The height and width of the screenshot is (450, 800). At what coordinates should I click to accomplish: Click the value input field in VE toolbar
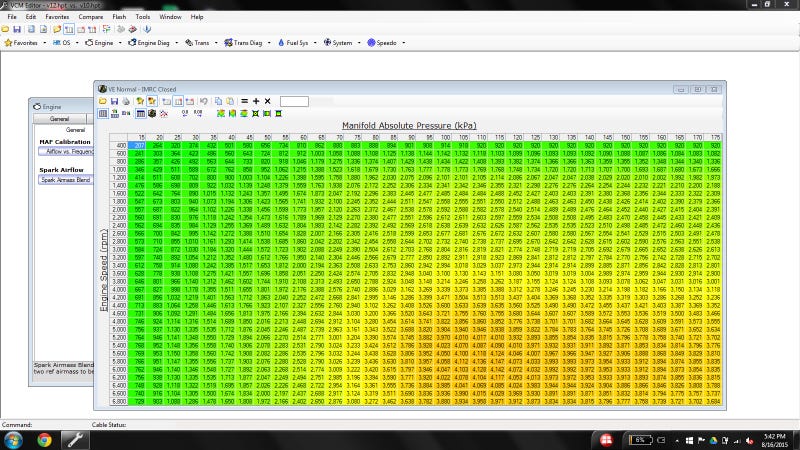294,101
